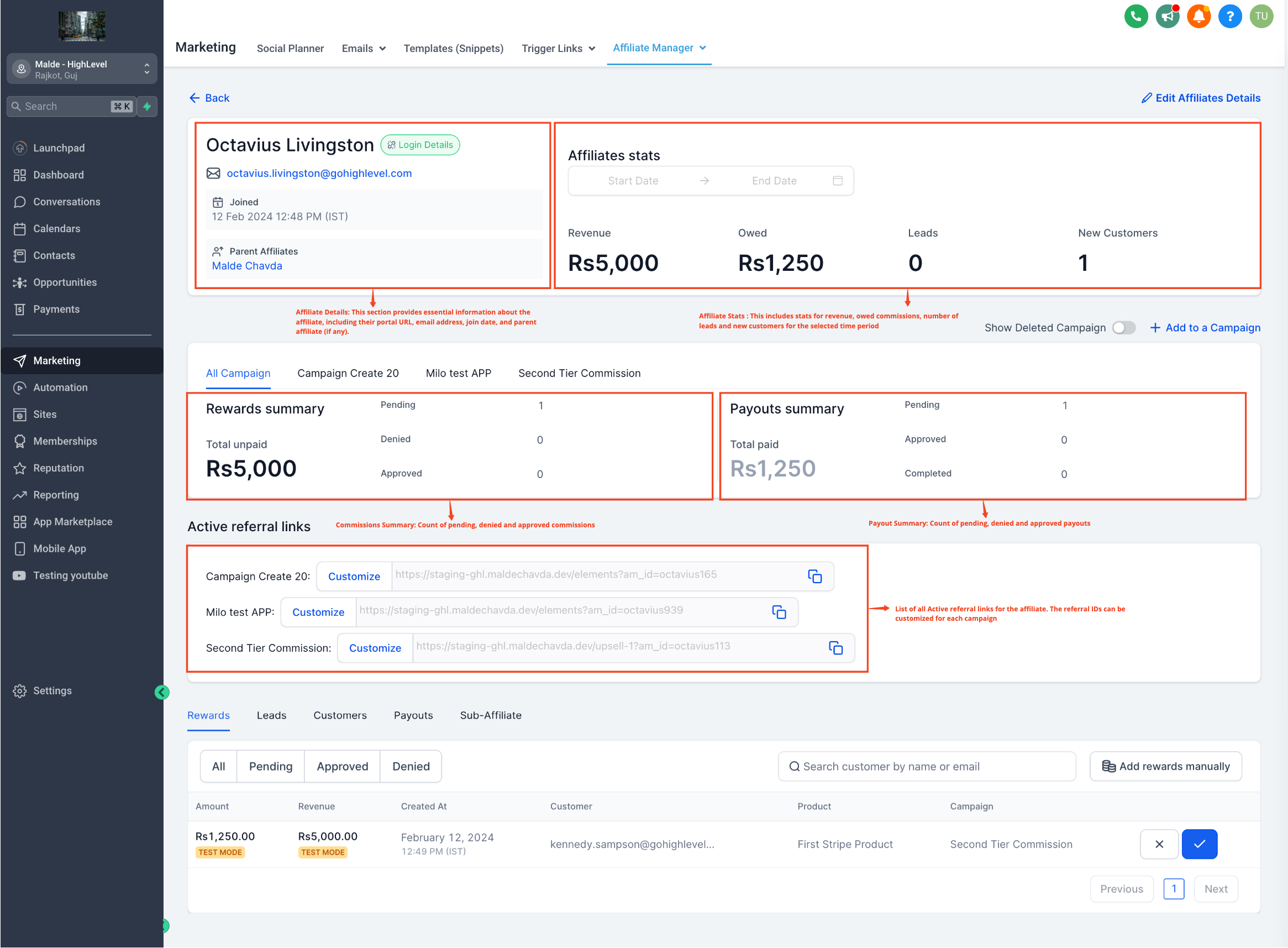
Task: Select the All Campaign tab
Action: pyautogui.click(x=238, y=373)
